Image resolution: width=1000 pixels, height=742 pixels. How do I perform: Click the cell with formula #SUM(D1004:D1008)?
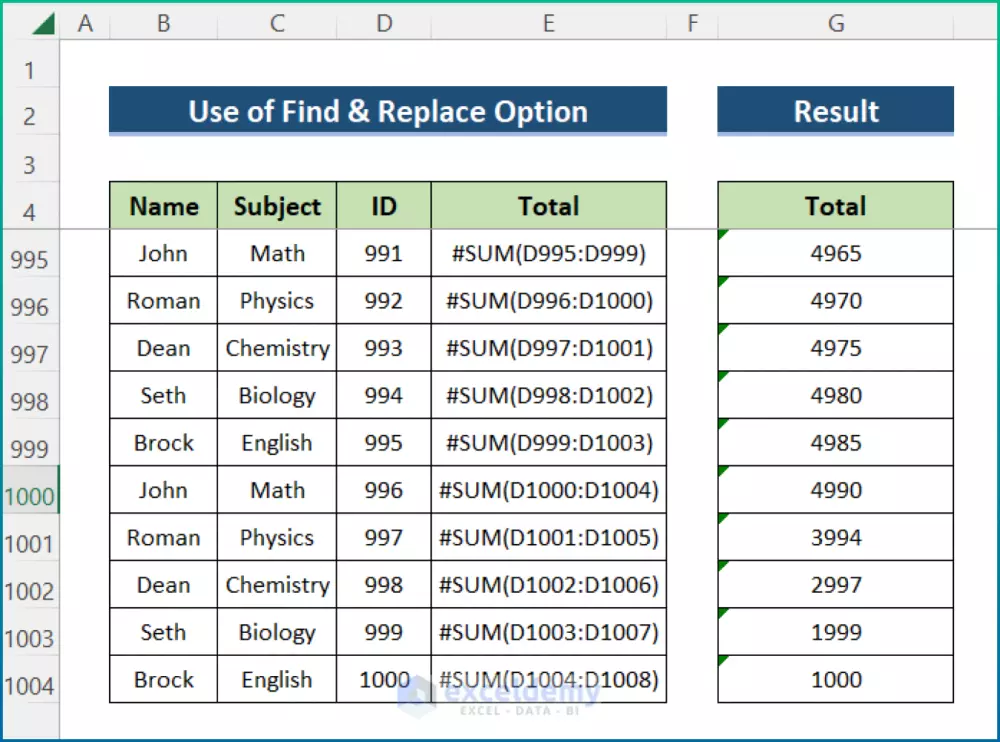point(548,679)
